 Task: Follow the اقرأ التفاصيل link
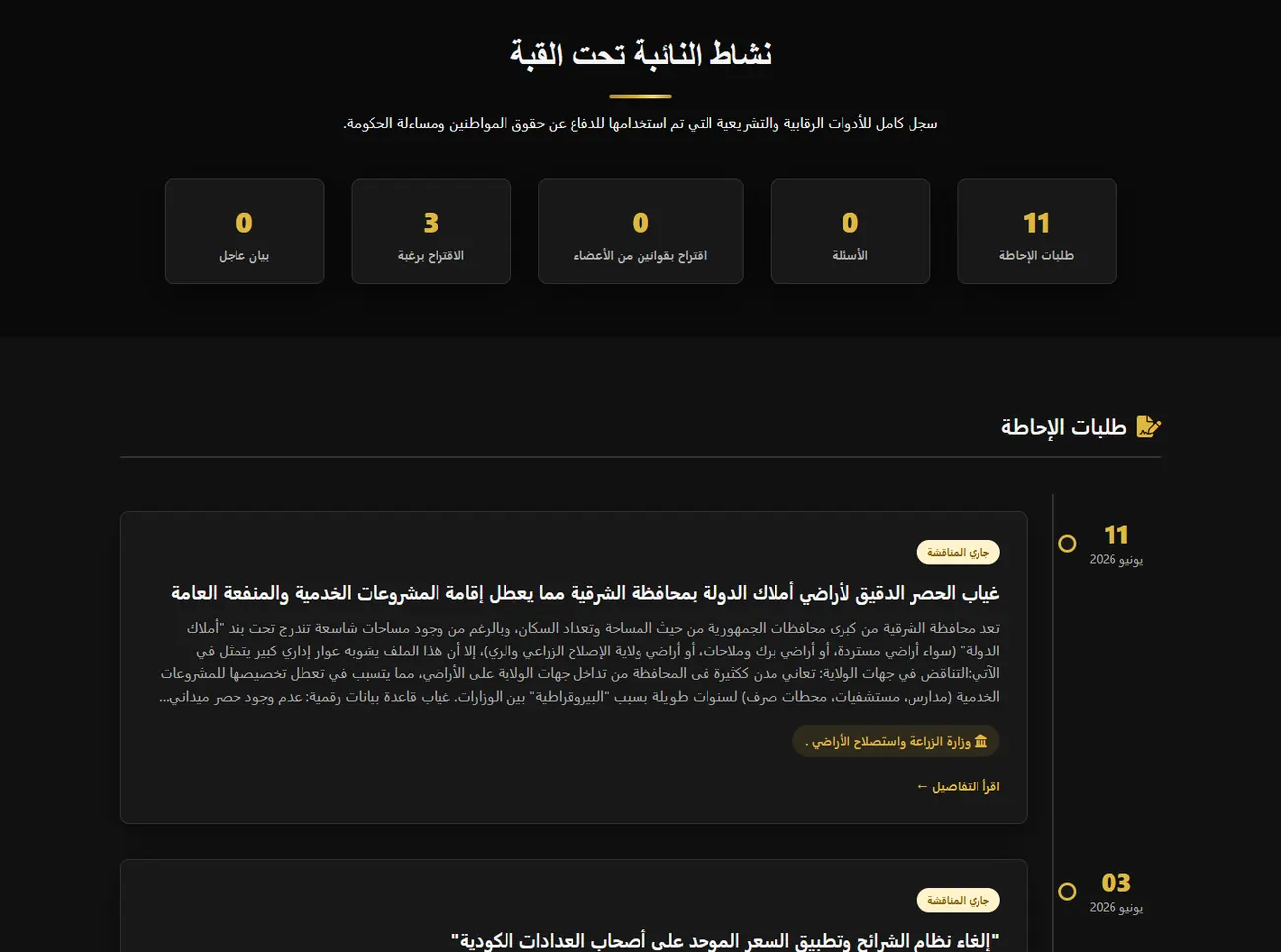pos(958,786)
